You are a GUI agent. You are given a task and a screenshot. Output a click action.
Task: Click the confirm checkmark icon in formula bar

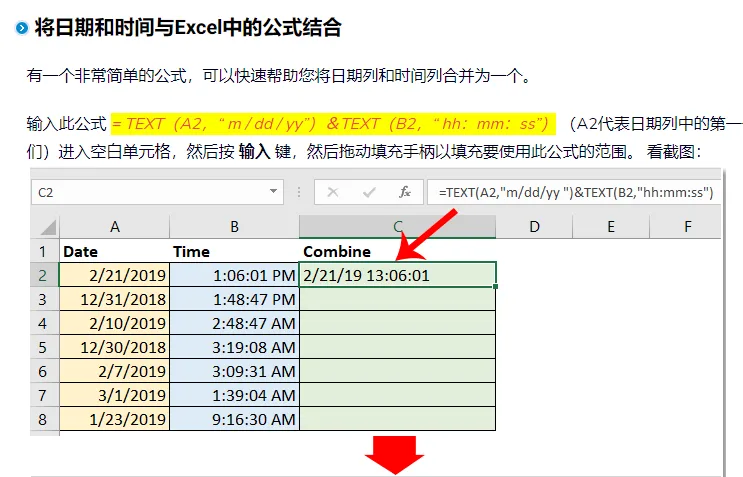point(369,192)
